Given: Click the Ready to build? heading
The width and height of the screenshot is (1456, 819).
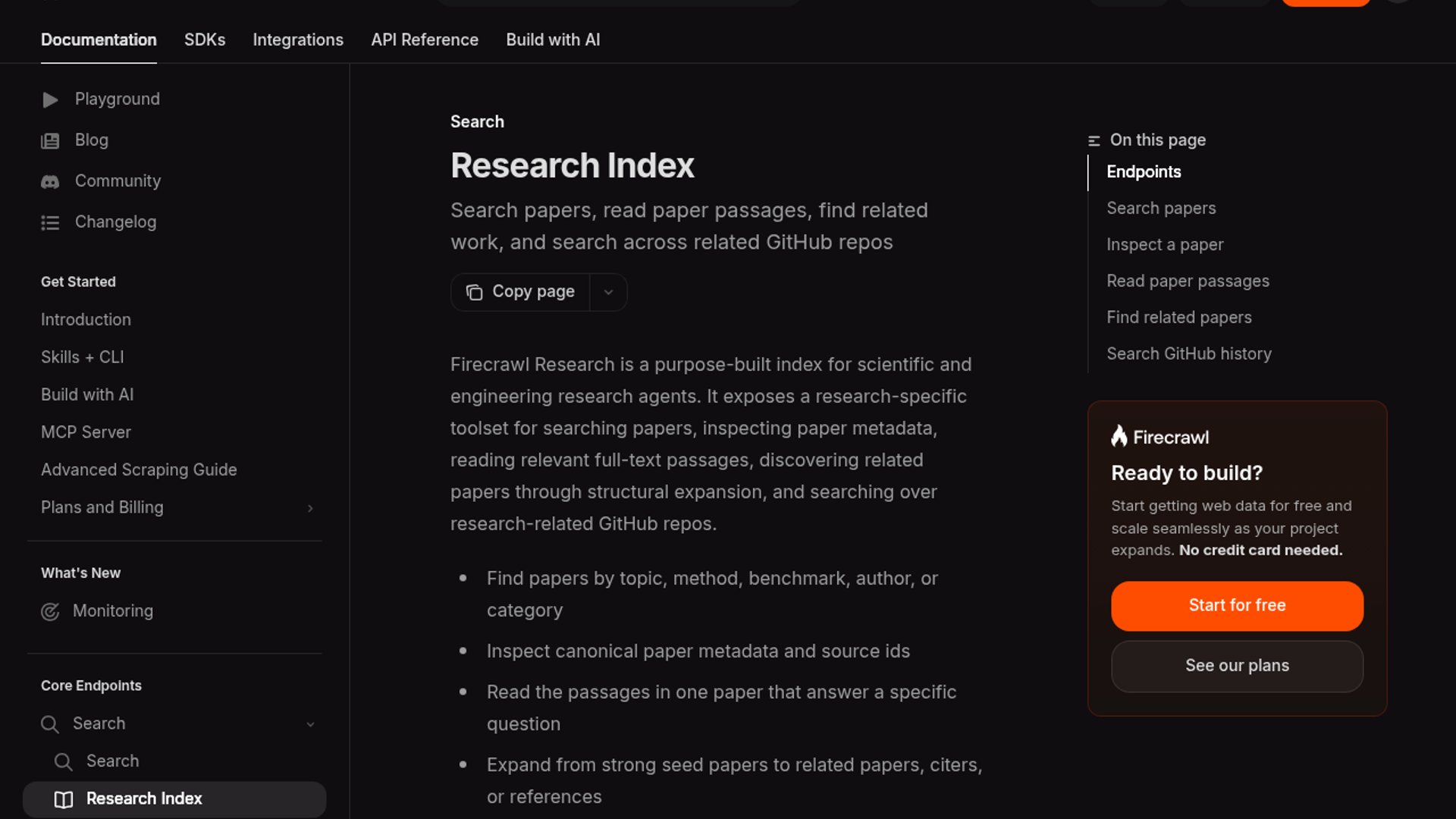Looking at the screenshot, I should pos(1187,473).
